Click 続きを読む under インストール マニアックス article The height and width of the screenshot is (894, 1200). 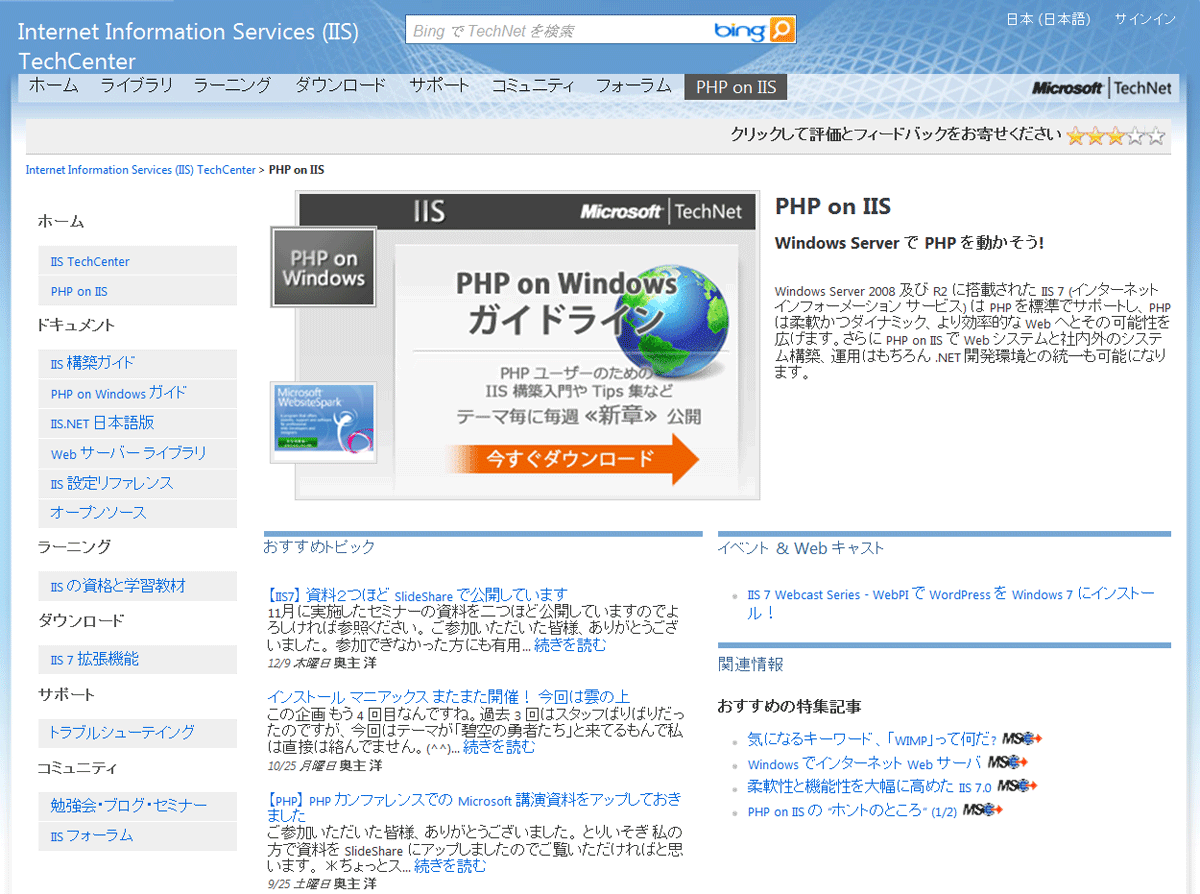click(x=499, y=747)
